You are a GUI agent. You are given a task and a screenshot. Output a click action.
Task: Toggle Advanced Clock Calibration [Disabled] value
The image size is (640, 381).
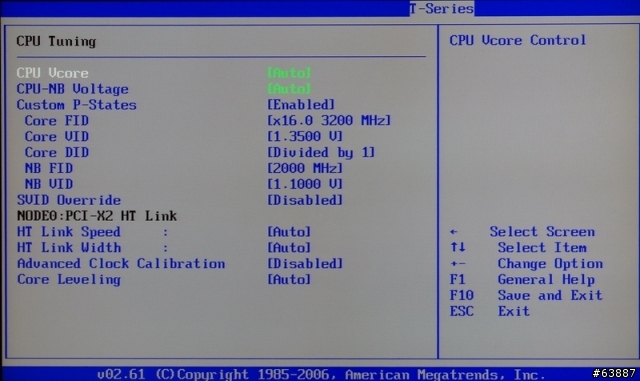point(305,264)
